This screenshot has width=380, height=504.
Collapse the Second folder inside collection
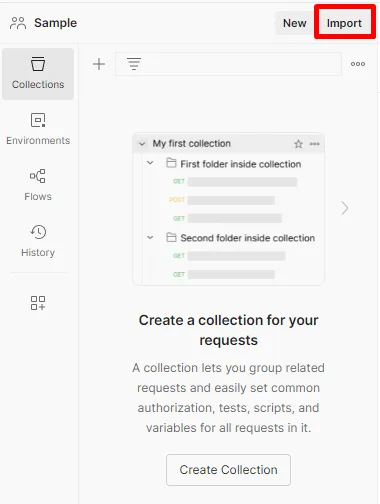tap(150, 237)
